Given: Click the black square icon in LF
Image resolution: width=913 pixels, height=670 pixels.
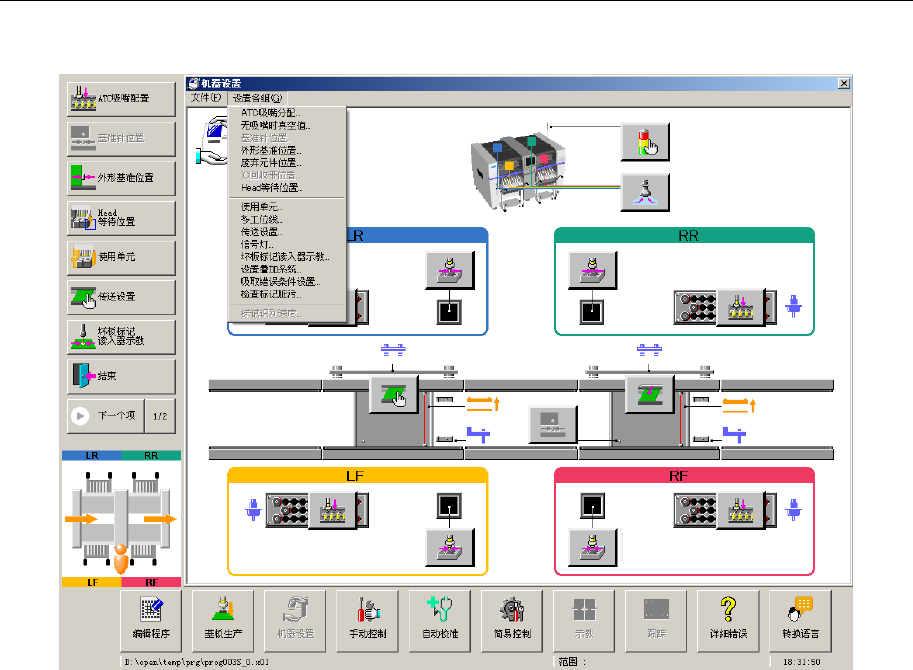Looking at the screenshot, I should point(450,506).
